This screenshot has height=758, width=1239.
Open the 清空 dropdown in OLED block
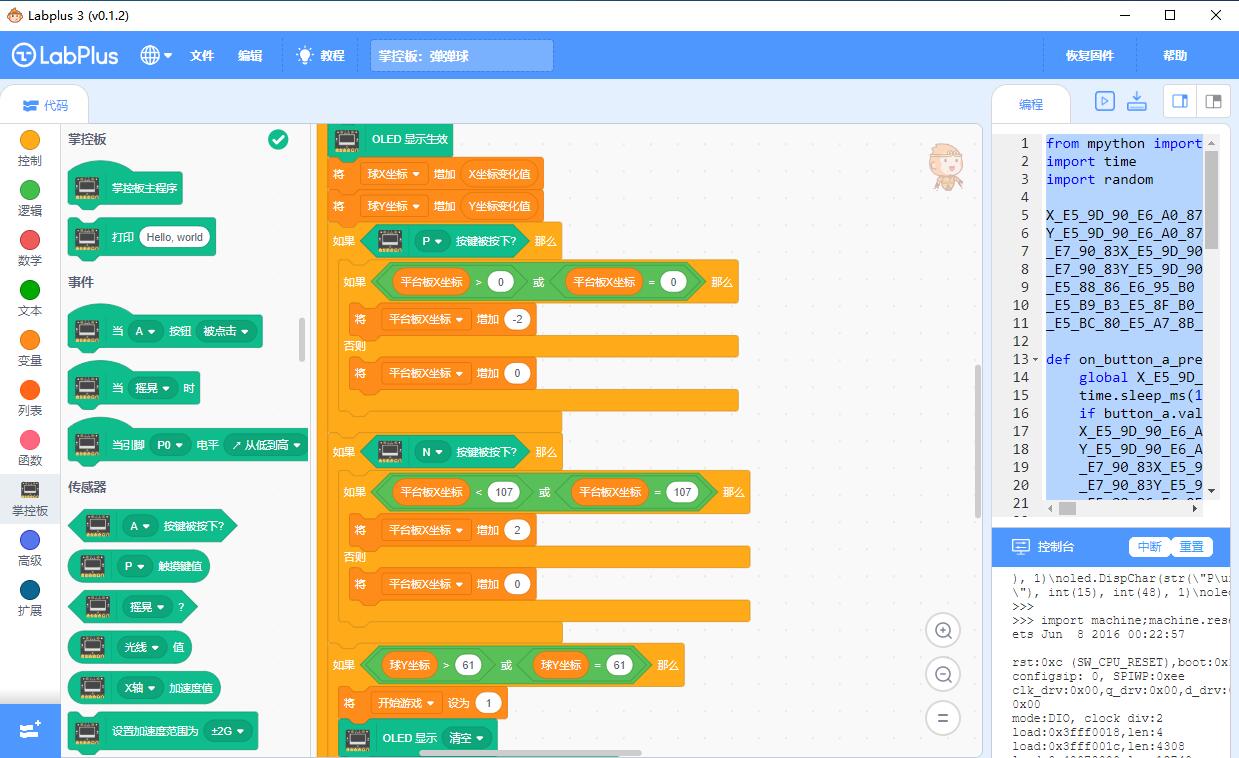pos(467,738)
